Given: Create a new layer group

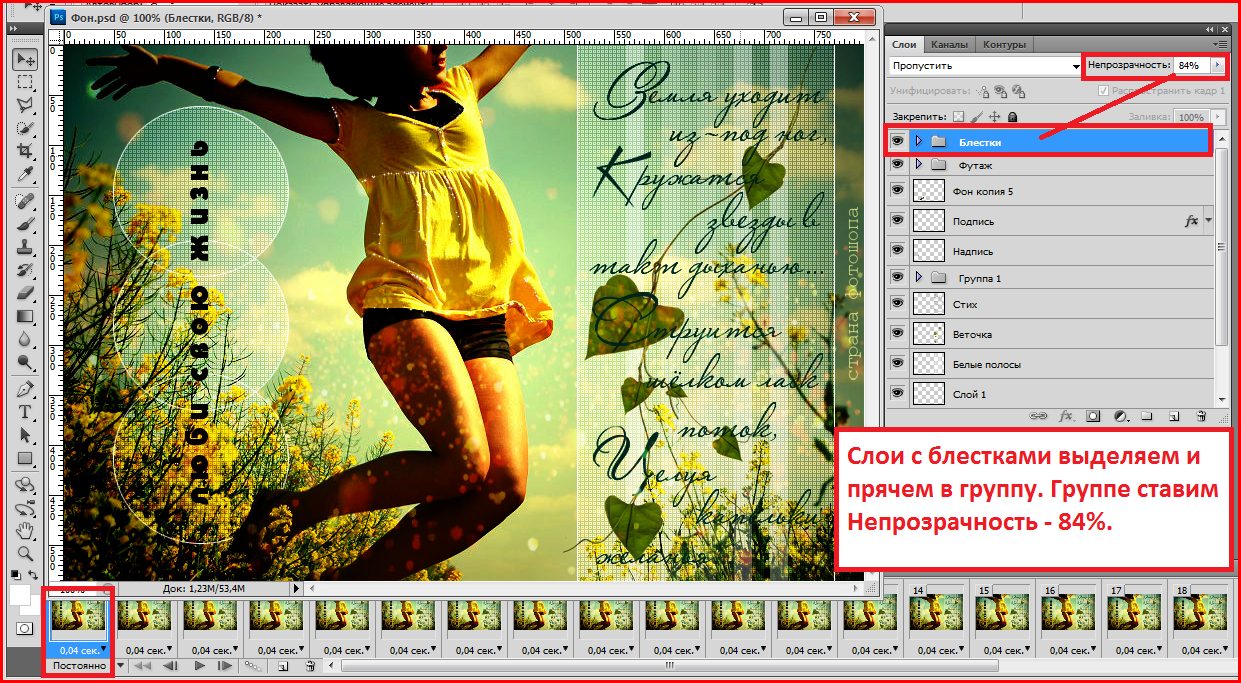Looking at the screenshot, I should 1147,416.
